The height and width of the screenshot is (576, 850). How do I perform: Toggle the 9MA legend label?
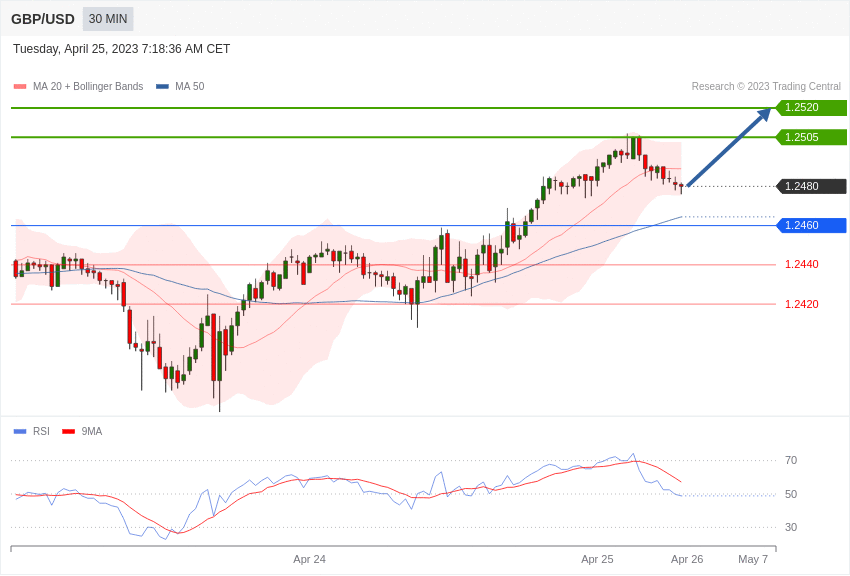pos(92,432)
